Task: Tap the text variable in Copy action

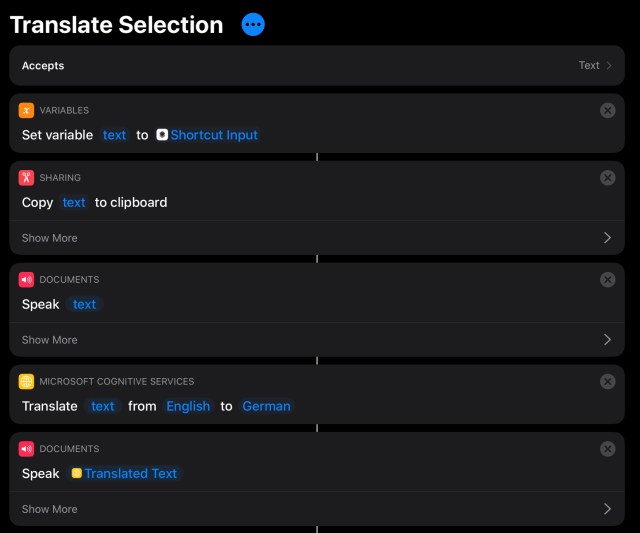Action: tap(74, 202)
